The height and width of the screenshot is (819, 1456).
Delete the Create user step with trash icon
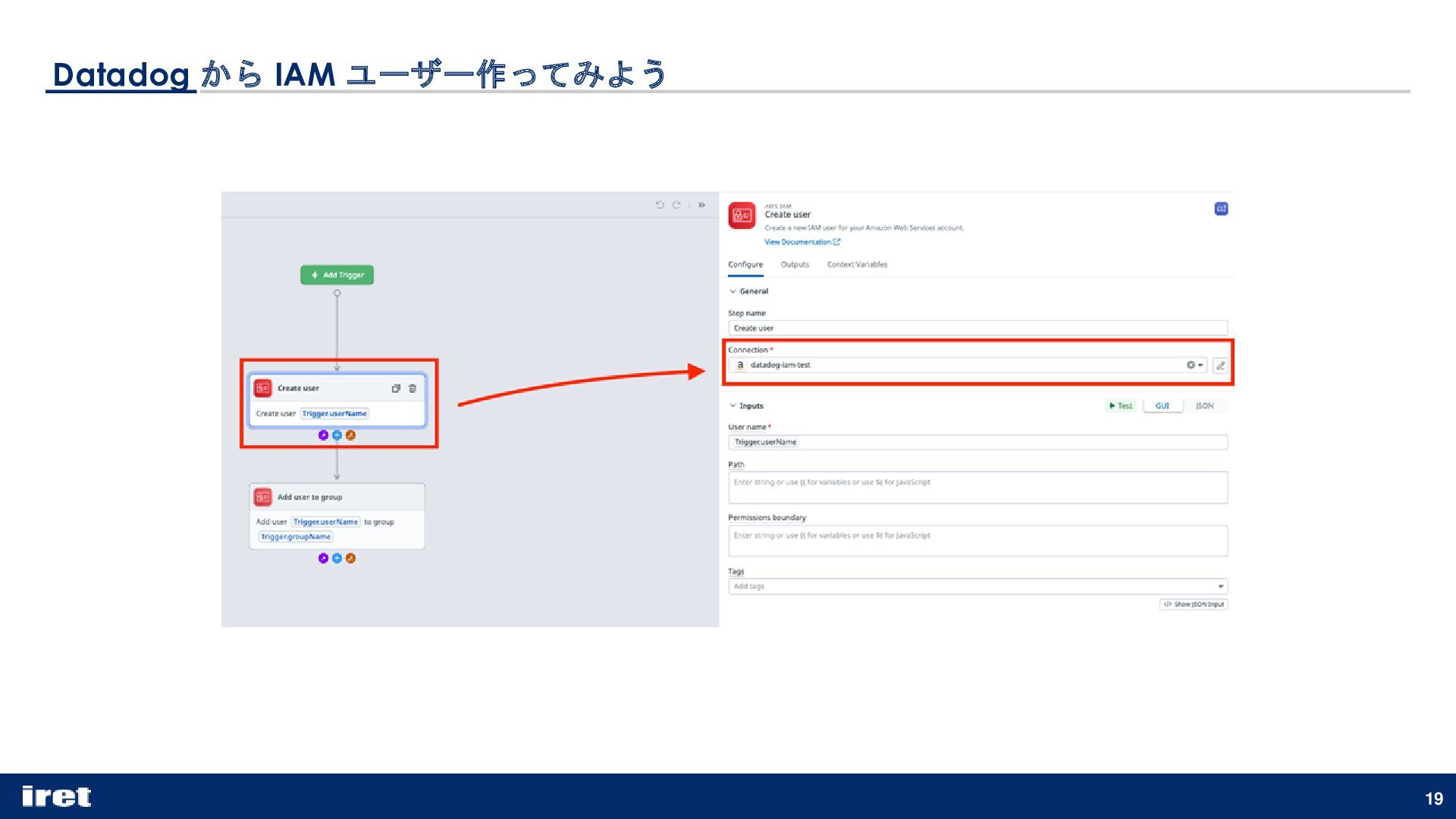point(413,388)
